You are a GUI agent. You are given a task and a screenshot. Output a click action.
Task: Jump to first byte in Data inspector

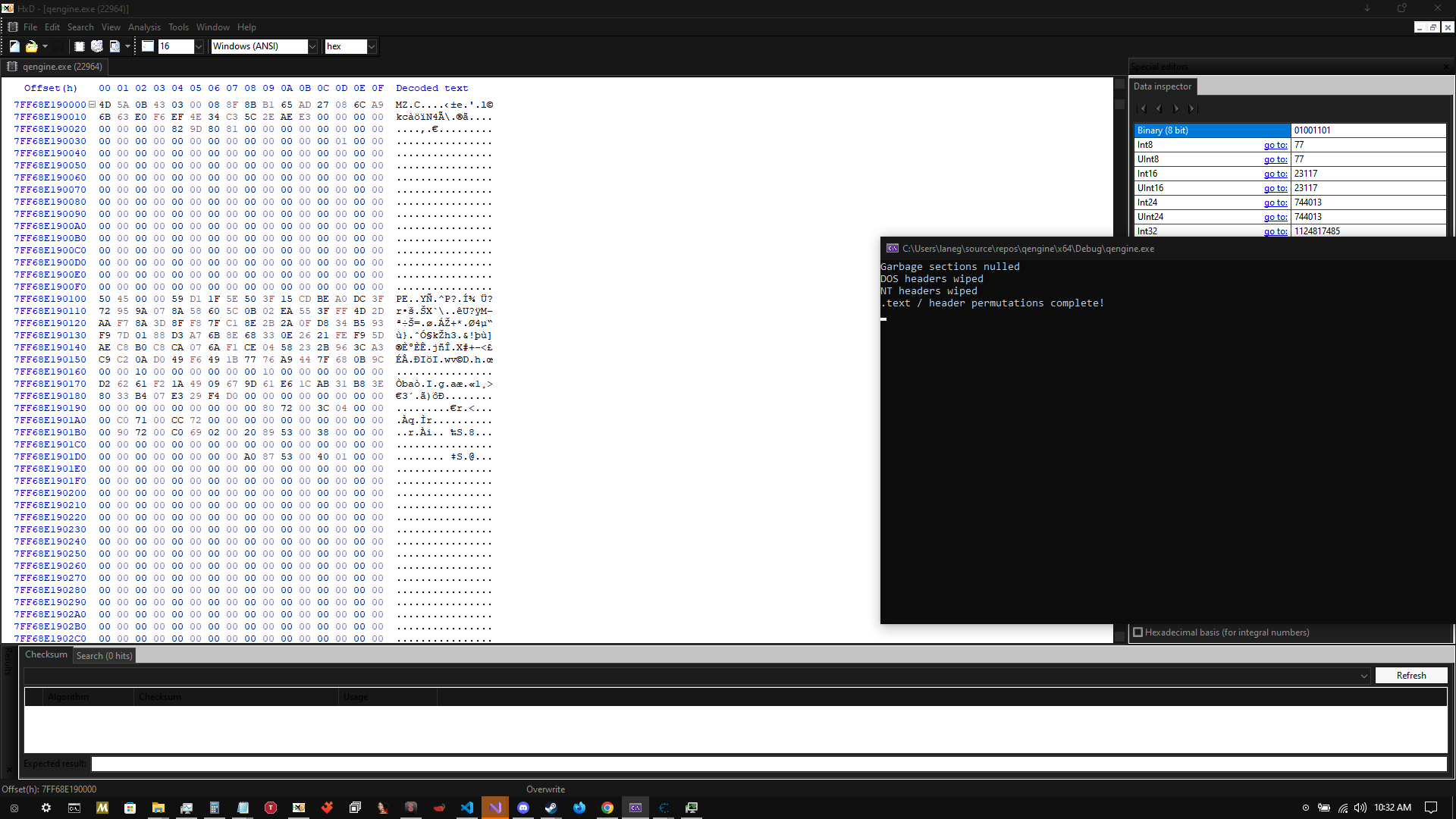pyautogui.click(x=1143, y=108)
